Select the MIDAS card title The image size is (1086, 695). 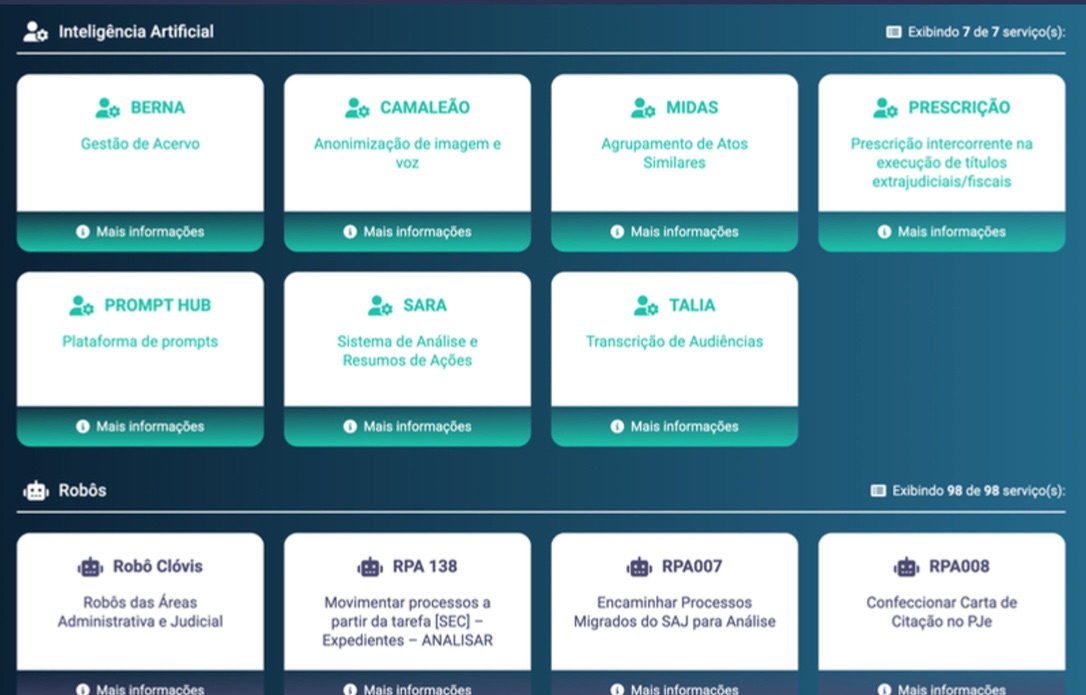(692, 108)
